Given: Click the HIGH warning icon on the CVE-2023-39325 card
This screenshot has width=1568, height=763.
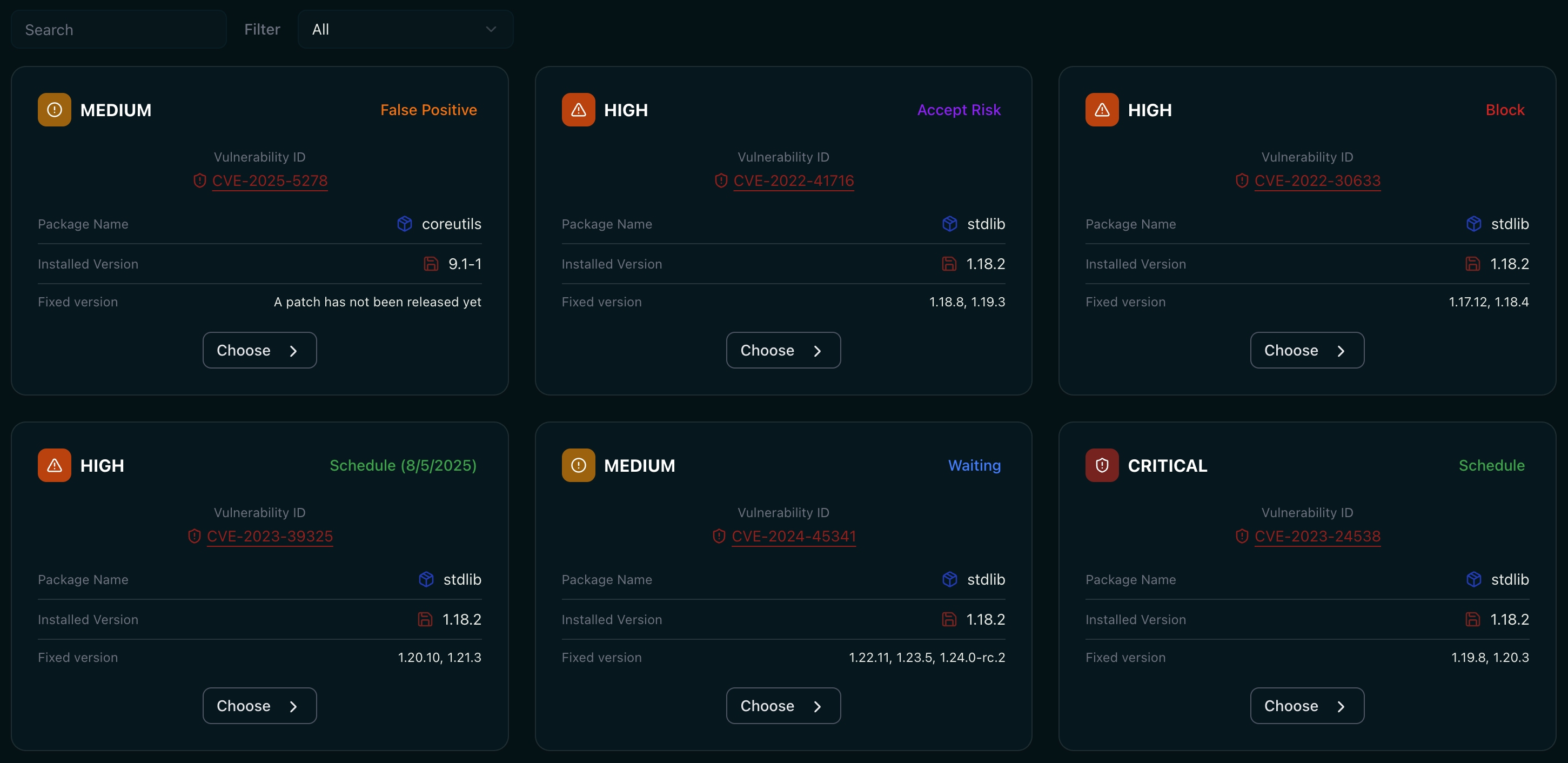Looking at the screenshot, I should (x=54, y=465).
